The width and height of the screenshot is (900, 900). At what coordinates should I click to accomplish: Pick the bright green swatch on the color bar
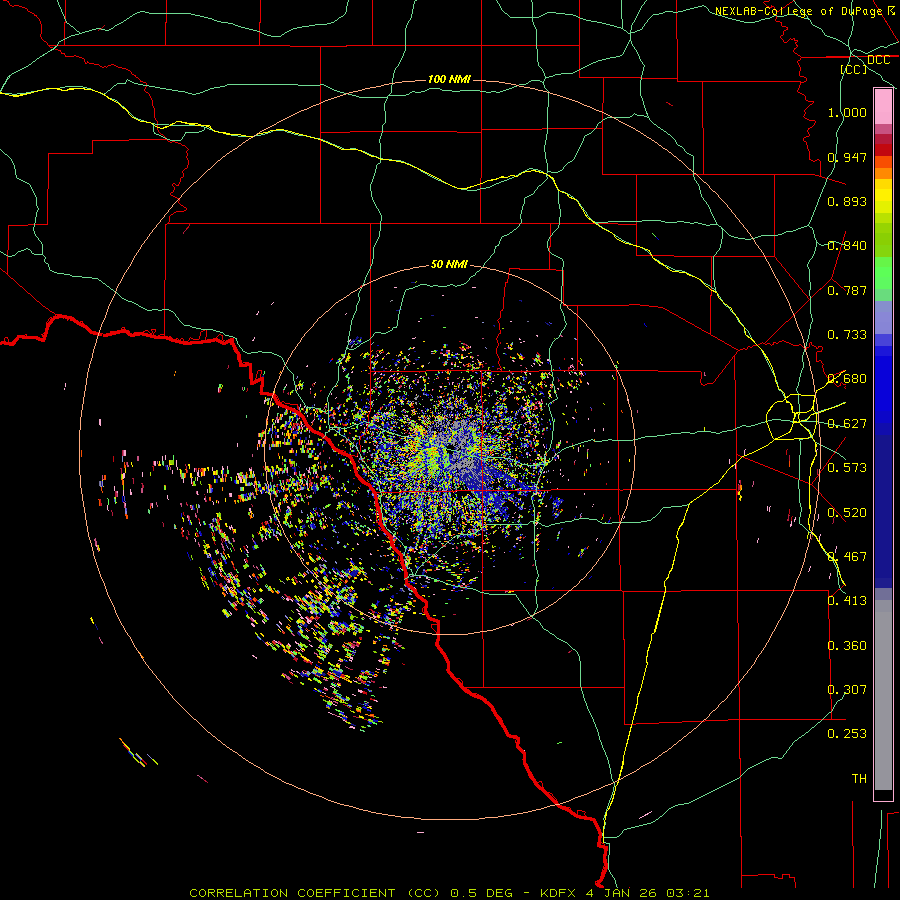(883, 273)
